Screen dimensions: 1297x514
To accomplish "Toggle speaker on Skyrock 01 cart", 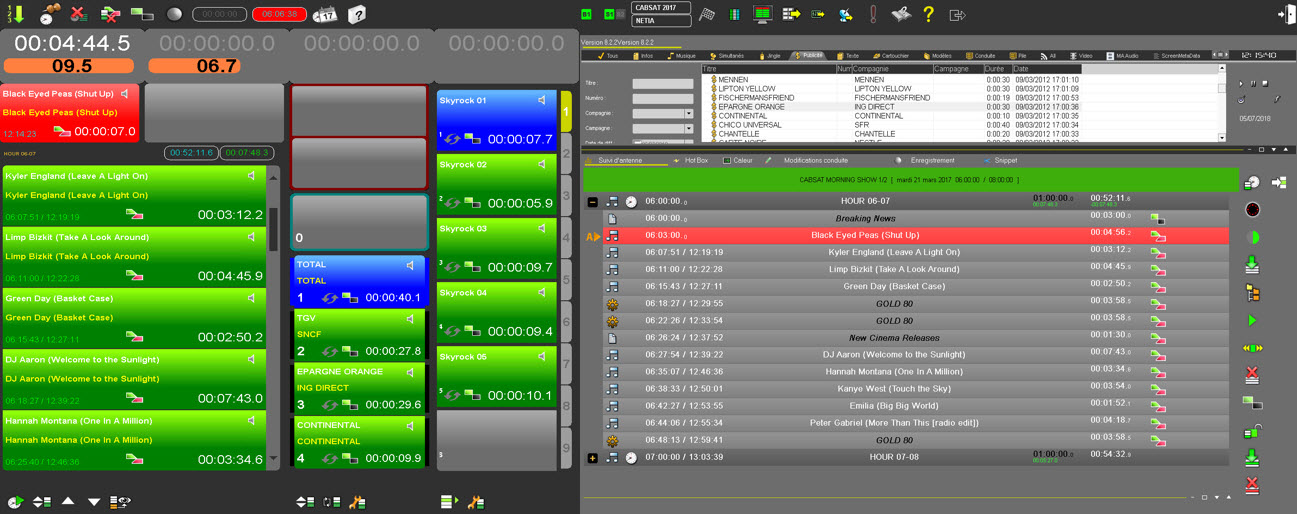I will [x=541, y=100].
